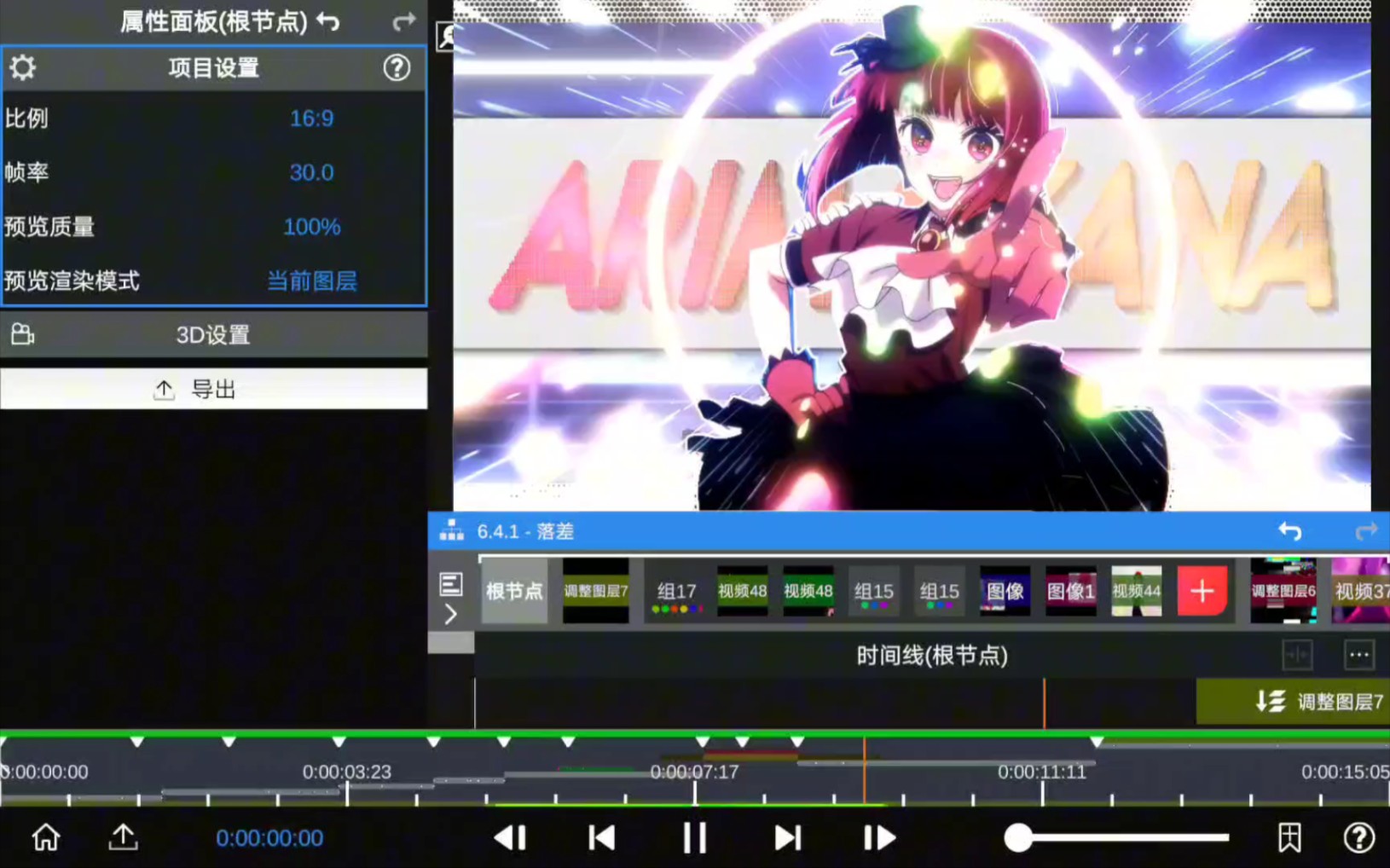
Task: Open help for project settings
Action: [397, 67]
